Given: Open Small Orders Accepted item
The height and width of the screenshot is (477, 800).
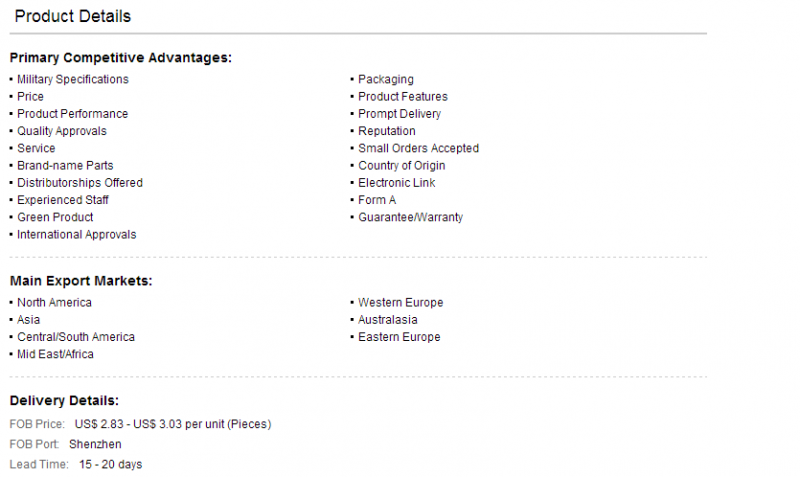Looking at the screenshot, I should (418, 148).
